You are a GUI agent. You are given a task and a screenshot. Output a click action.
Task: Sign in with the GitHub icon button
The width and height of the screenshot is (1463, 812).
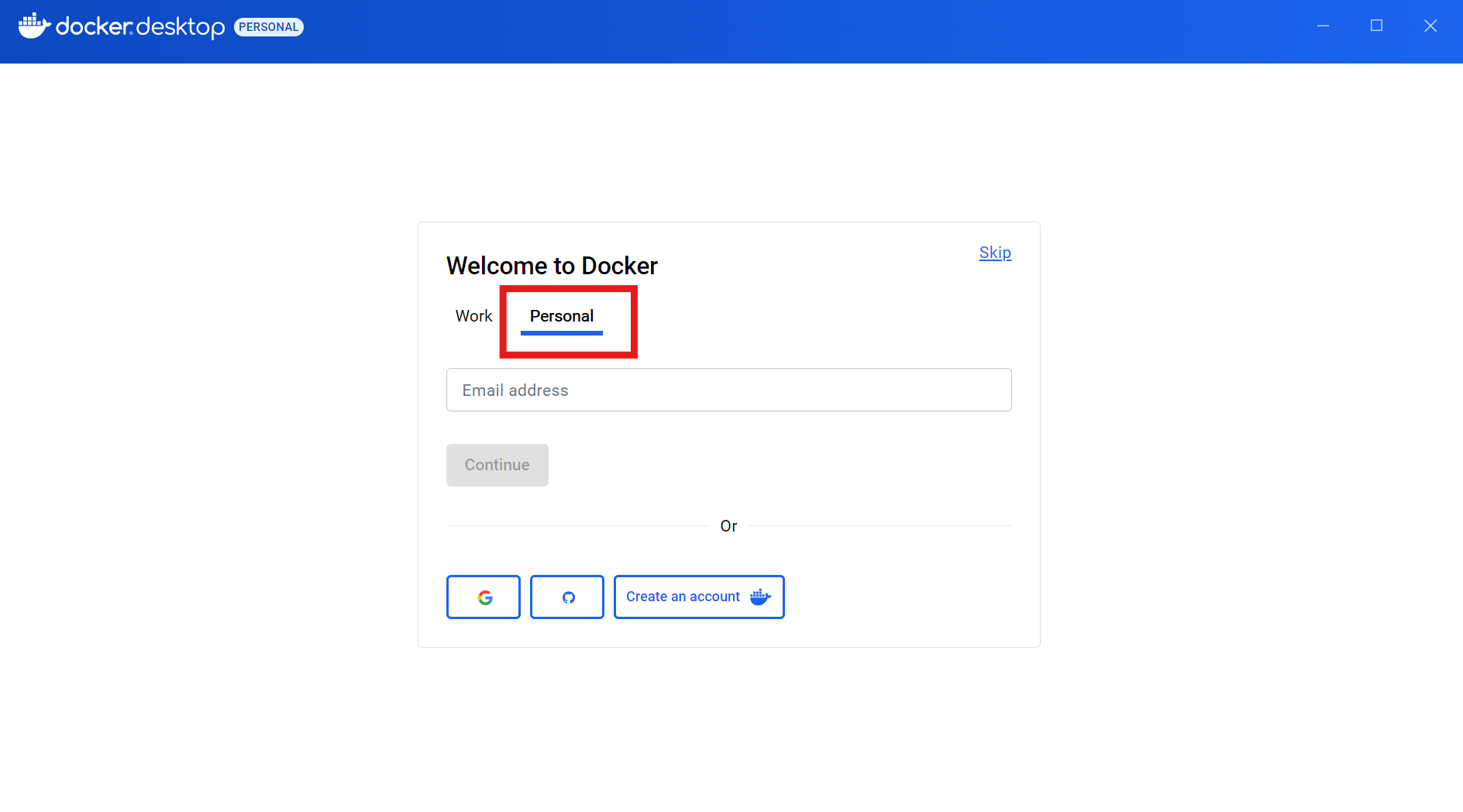pos(567,597)
